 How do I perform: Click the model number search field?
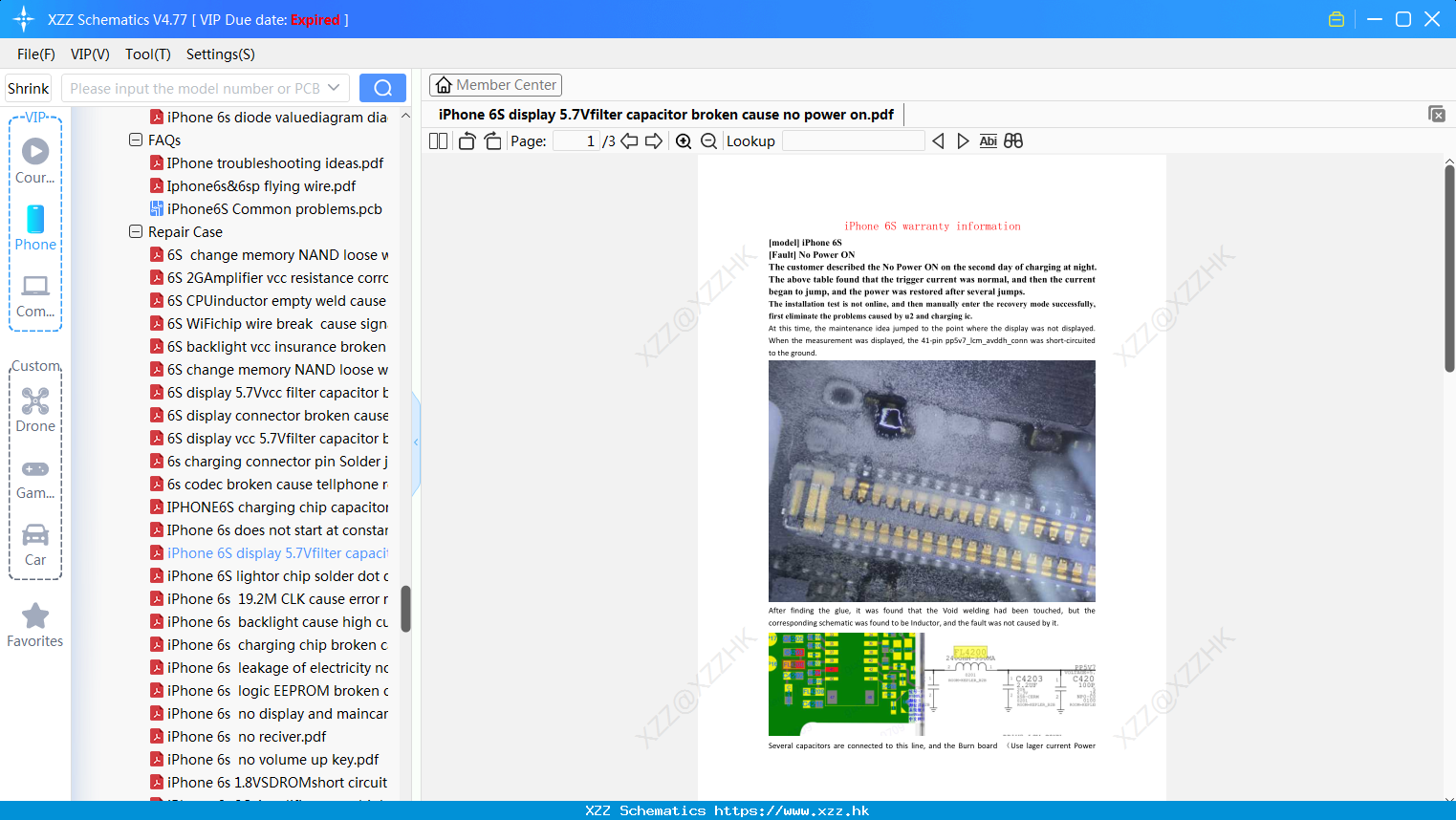coord(194,88)
